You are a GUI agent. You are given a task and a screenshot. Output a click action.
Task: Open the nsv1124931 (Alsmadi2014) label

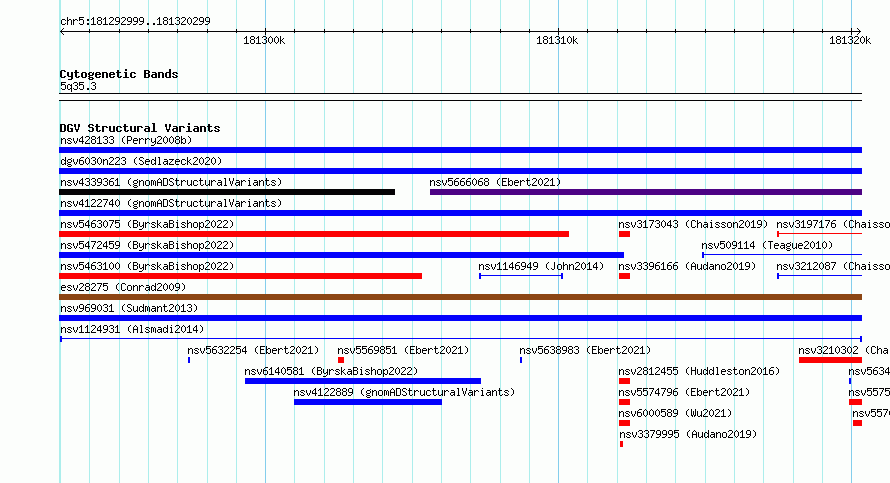[132, 329]
